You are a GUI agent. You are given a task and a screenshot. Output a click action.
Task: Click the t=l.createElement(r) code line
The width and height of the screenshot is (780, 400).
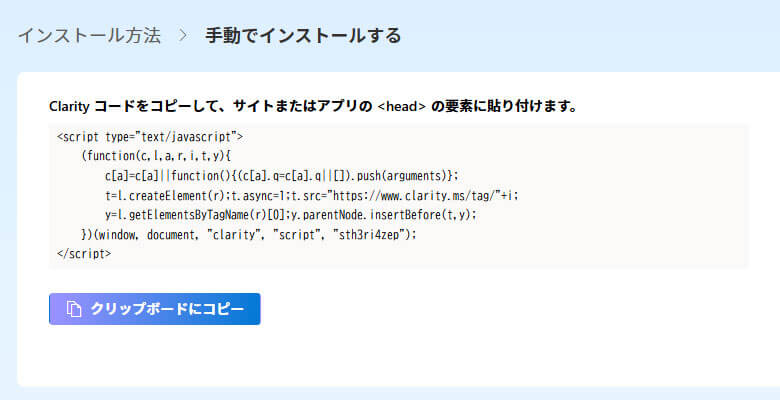point(312,196)
